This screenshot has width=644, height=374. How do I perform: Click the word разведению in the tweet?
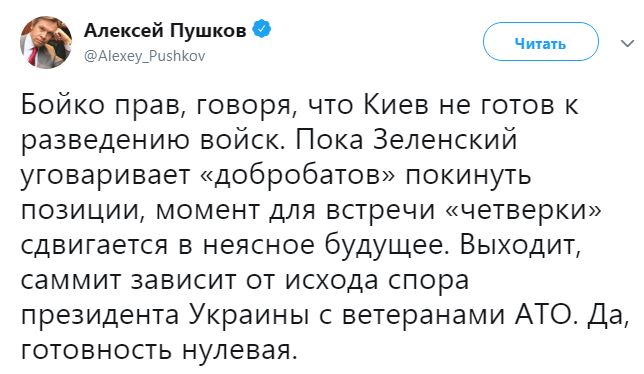(x=106, y=140)
